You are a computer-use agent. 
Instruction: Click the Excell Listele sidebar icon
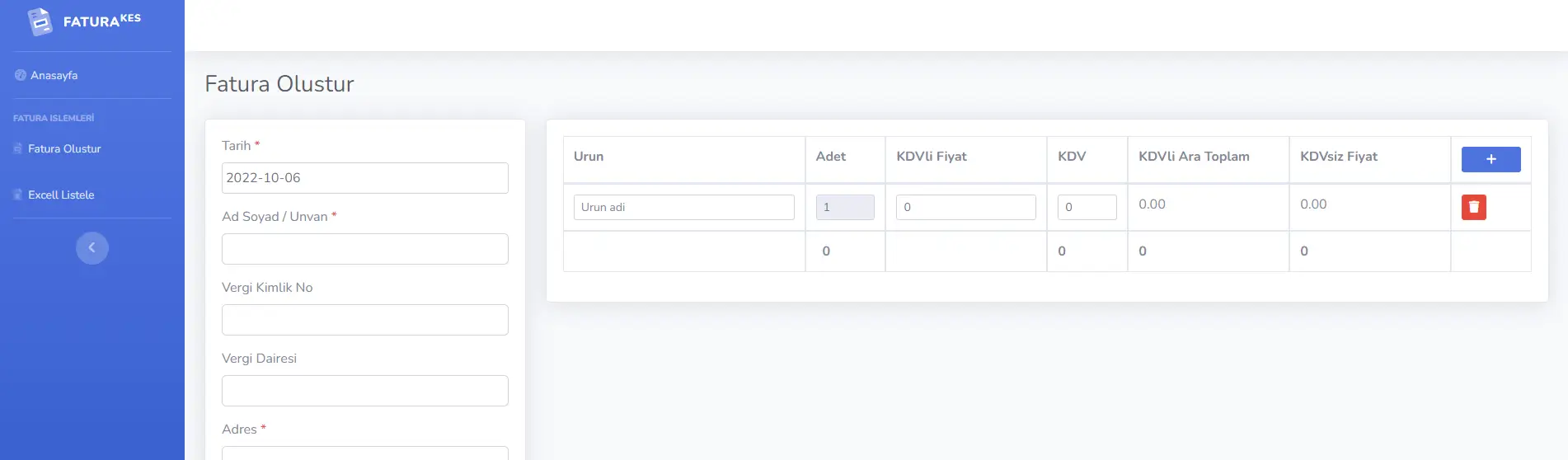point(18,195)
